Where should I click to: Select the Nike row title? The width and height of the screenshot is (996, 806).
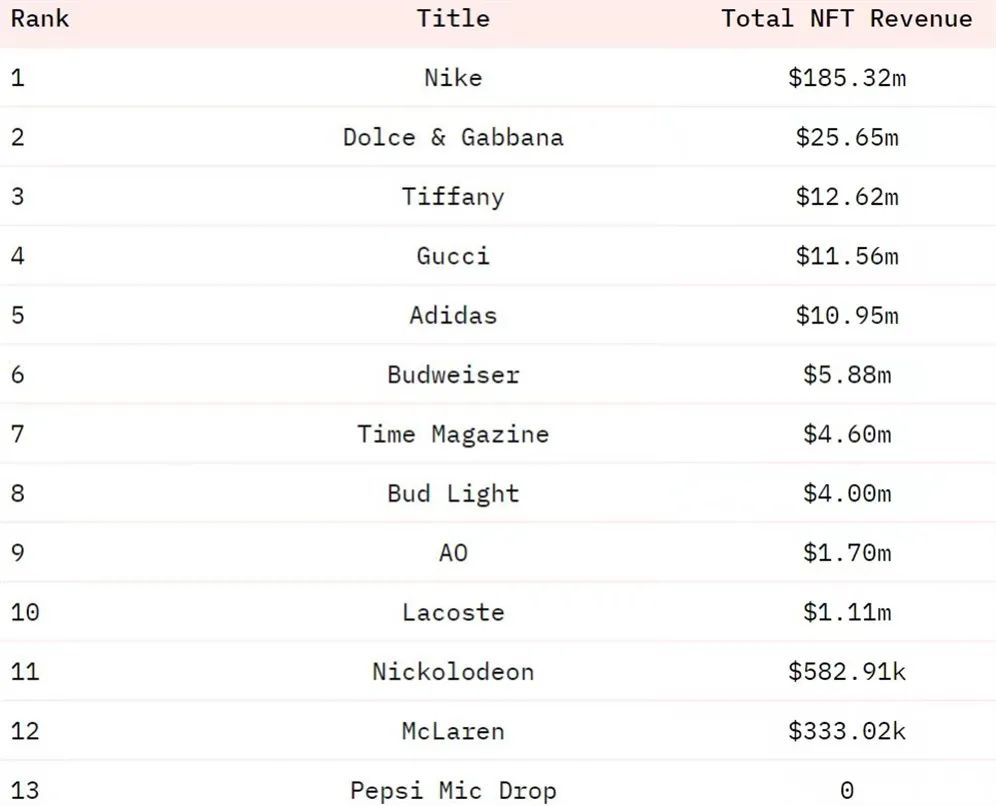click(x=453, y=78)
